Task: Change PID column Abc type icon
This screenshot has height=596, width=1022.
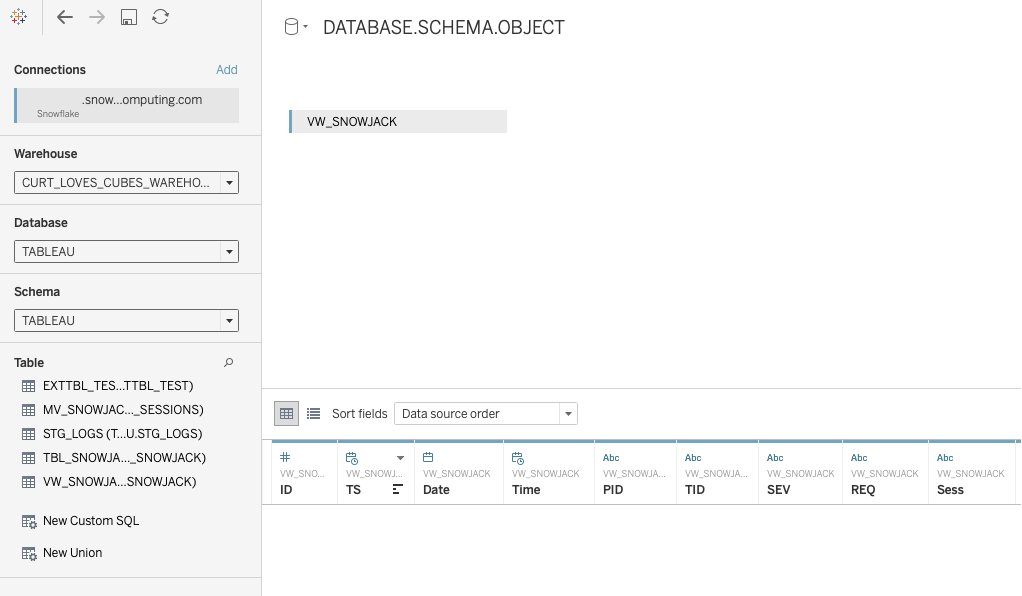Action: [611, 458]
